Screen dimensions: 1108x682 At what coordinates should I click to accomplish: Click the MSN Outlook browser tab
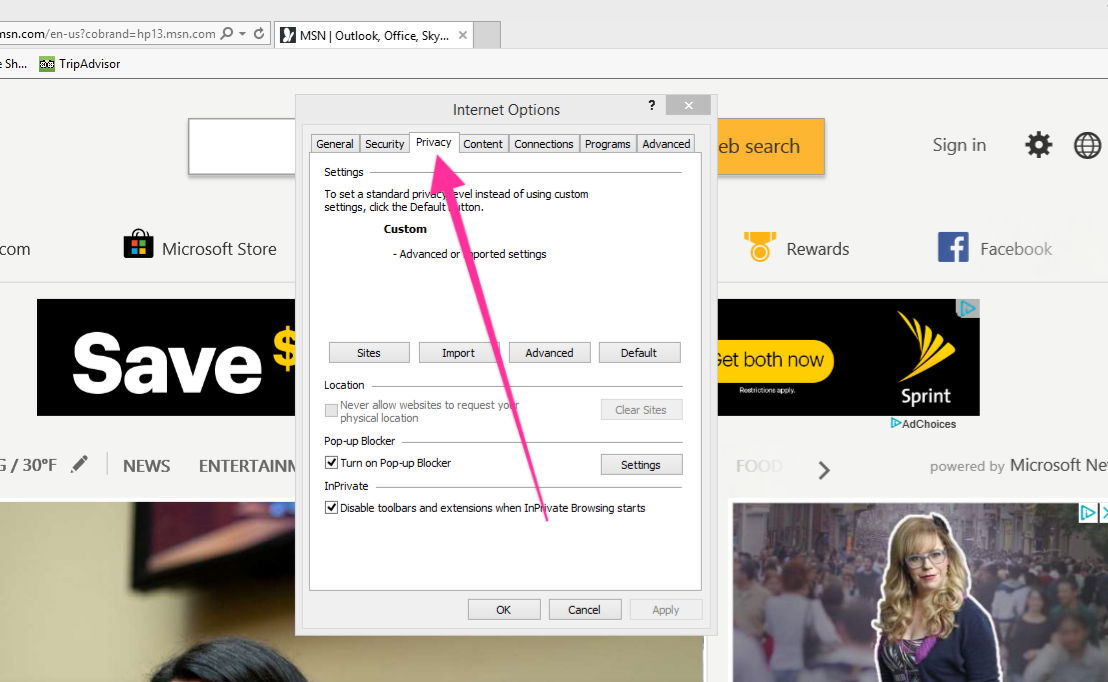(x=374, y=35)
